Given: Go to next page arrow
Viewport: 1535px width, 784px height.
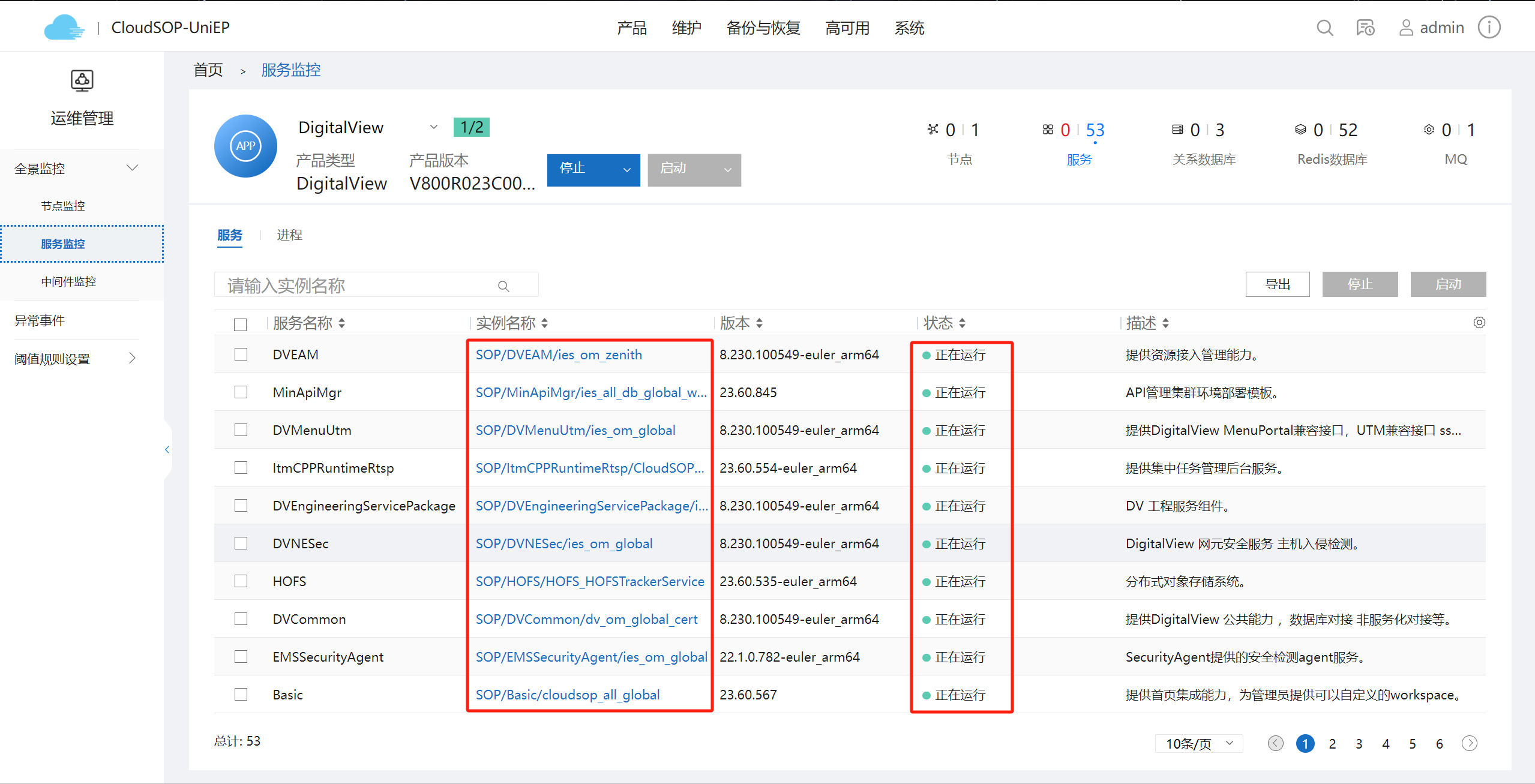Looking at the screenshot, I should click(1469, 744).
